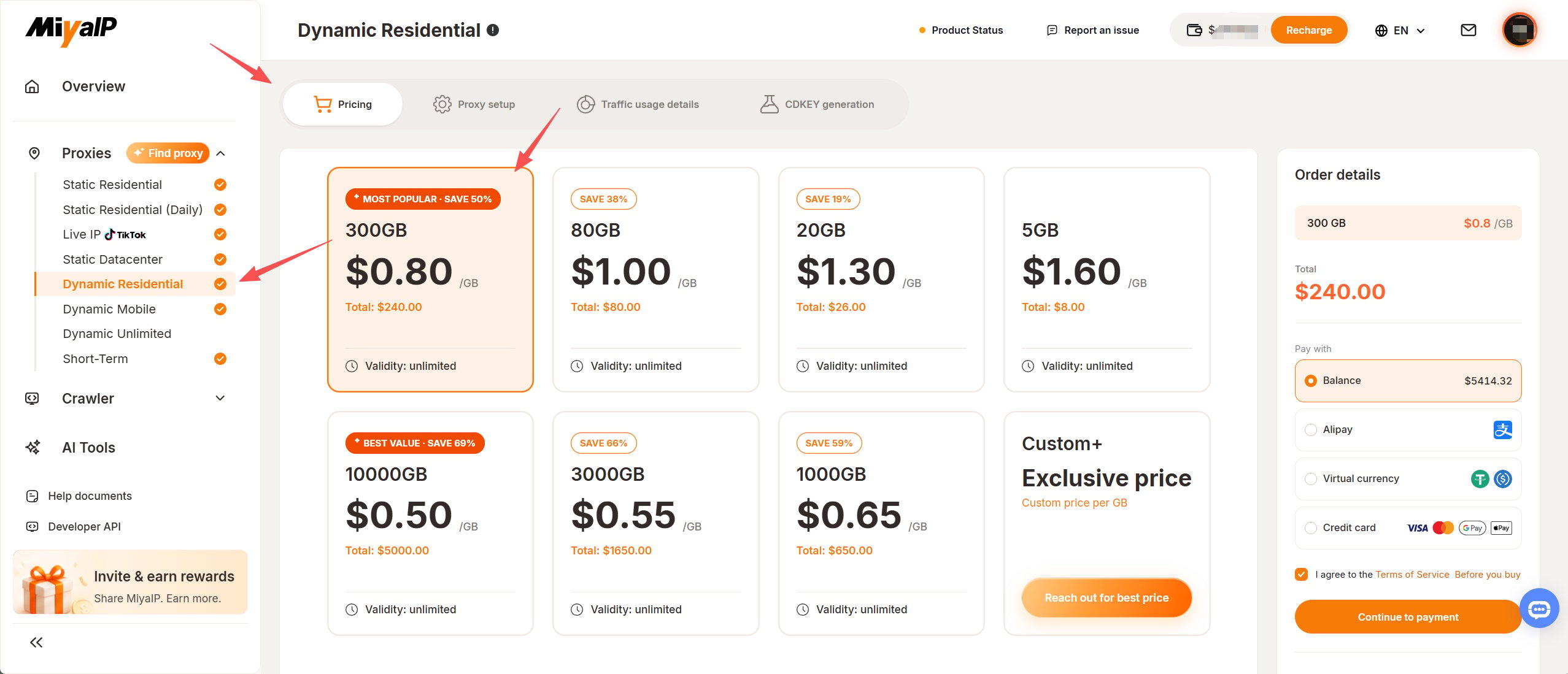
Task: Select Alipay payment radio button
Action: coord(1311,430)
